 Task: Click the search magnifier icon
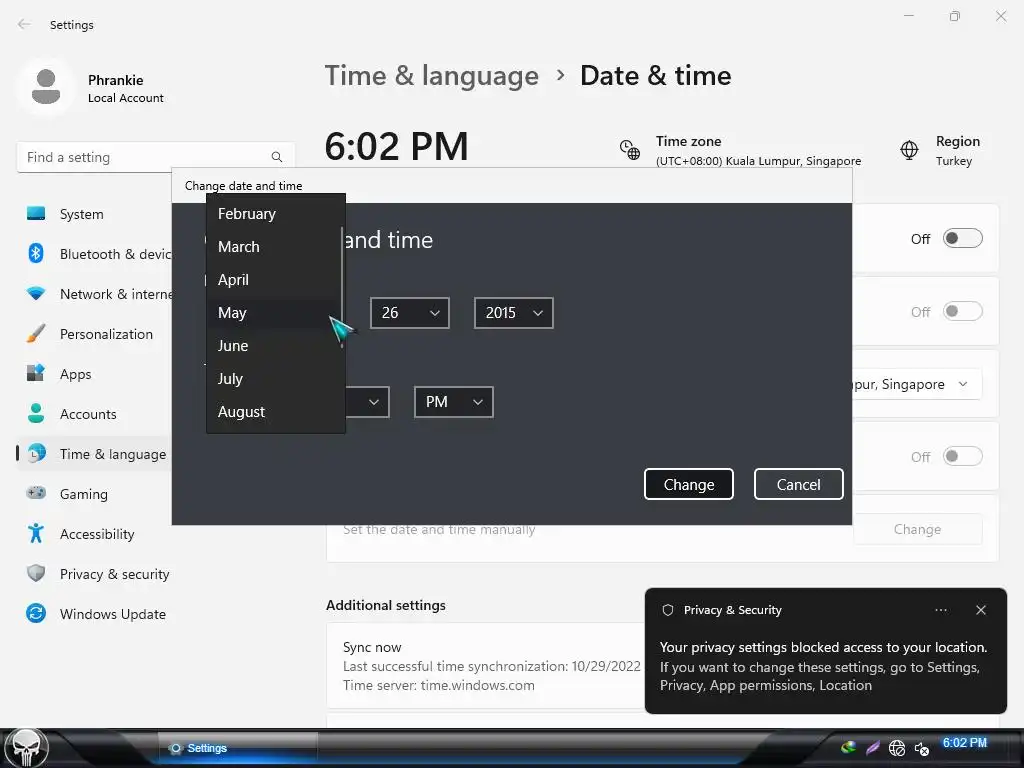(x=277, y=157)
